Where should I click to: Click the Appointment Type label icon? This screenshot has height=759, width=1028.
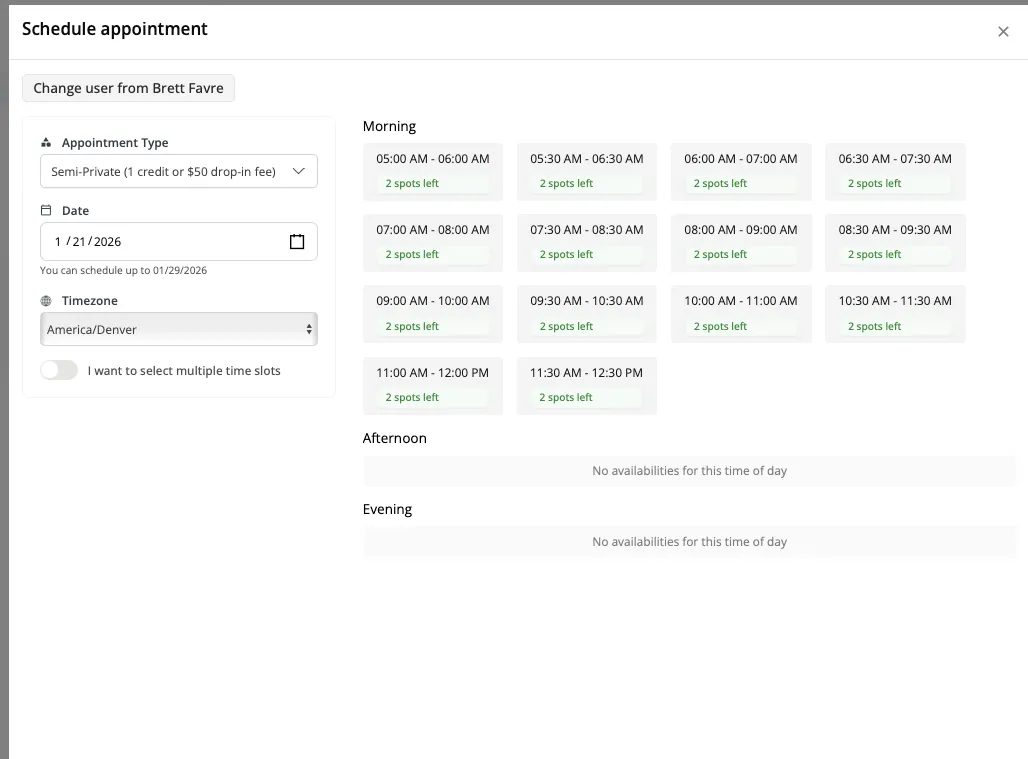46,142
